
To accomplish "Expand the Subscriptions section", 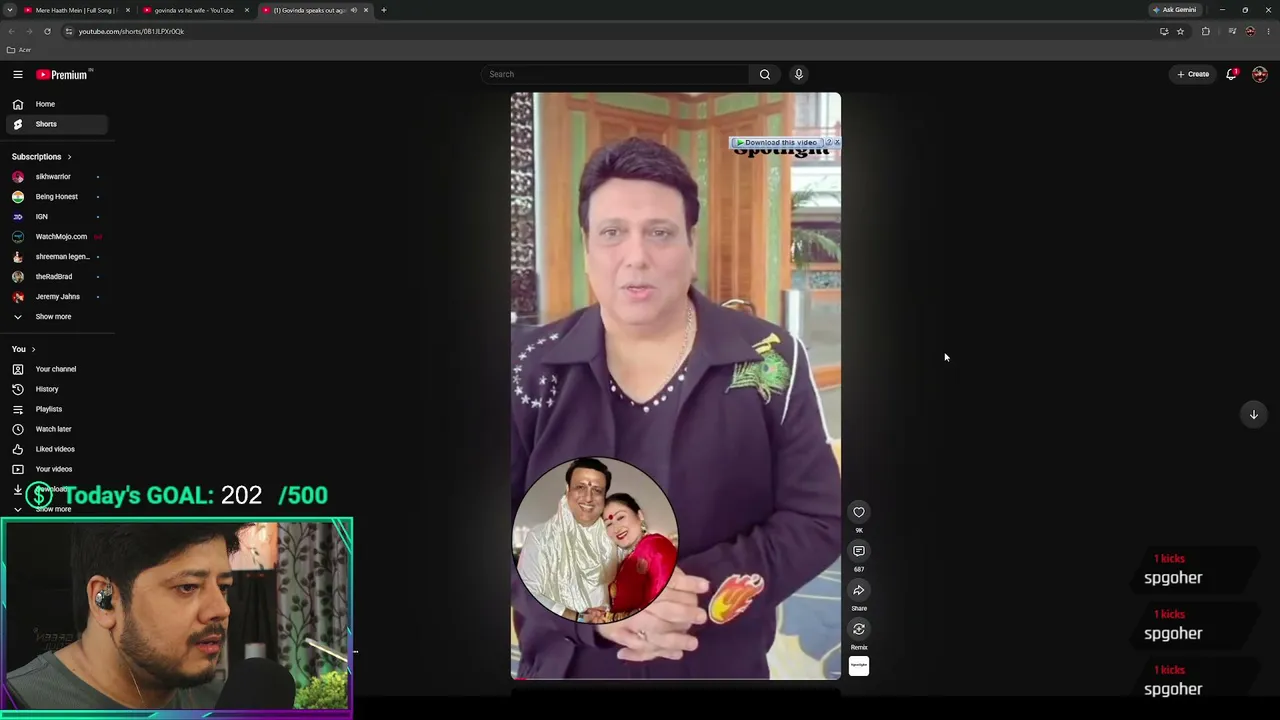I will click(x=42, y=157).
